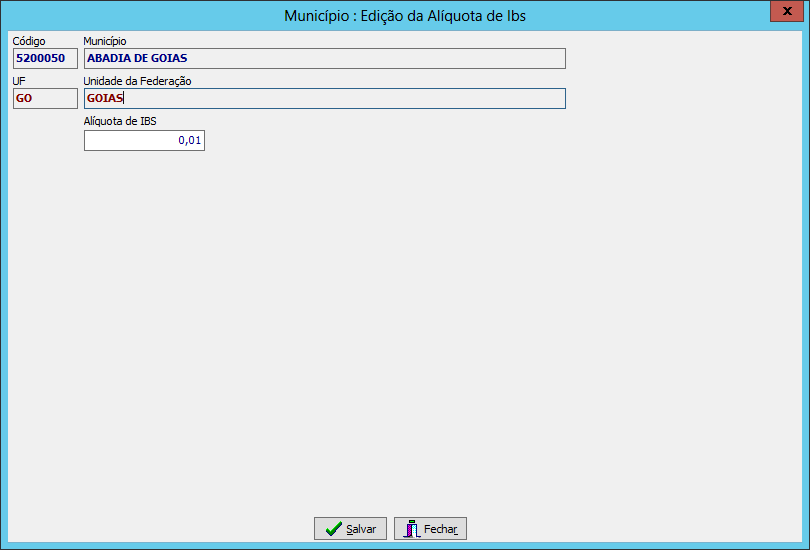Click the UF label
Image resolution: width=810 pixels, height=551 pixels.
(x=19, y=81)
